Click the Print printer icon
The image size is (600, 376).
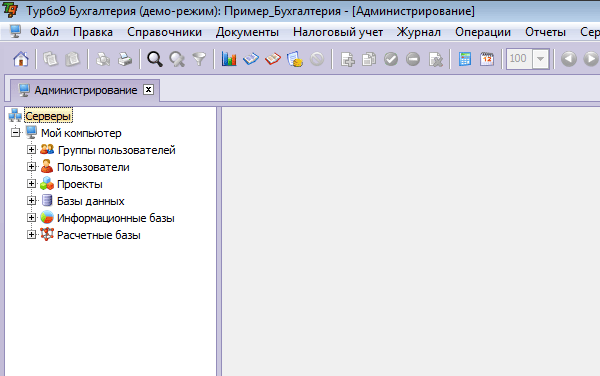125,59
